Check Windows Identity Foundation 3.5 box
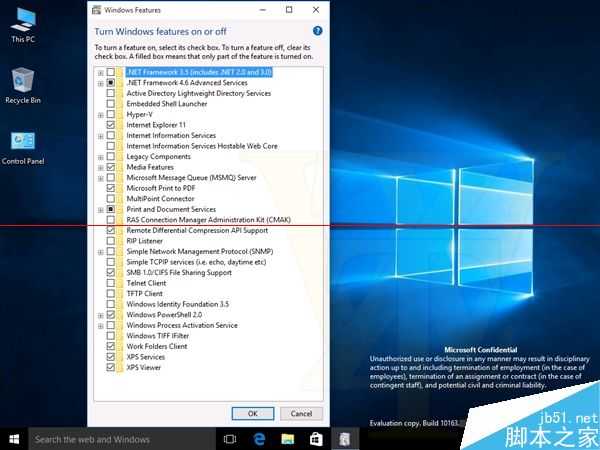Image resolution: width=600 pixels, height=450 pixels. click(111, 304)
